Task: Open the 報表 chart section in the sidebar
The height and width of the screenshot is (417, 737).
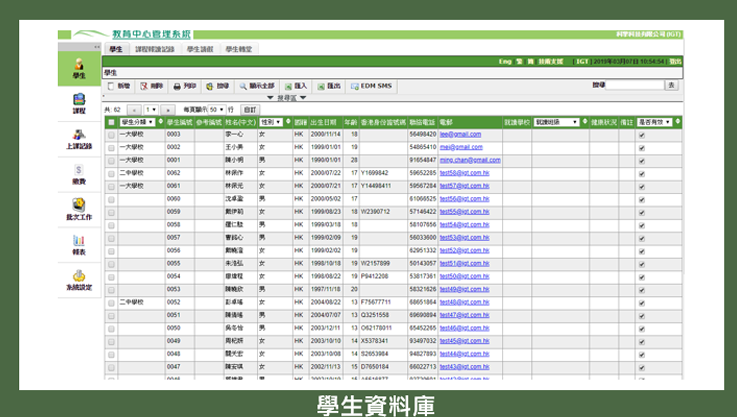Action: [79, 245]
